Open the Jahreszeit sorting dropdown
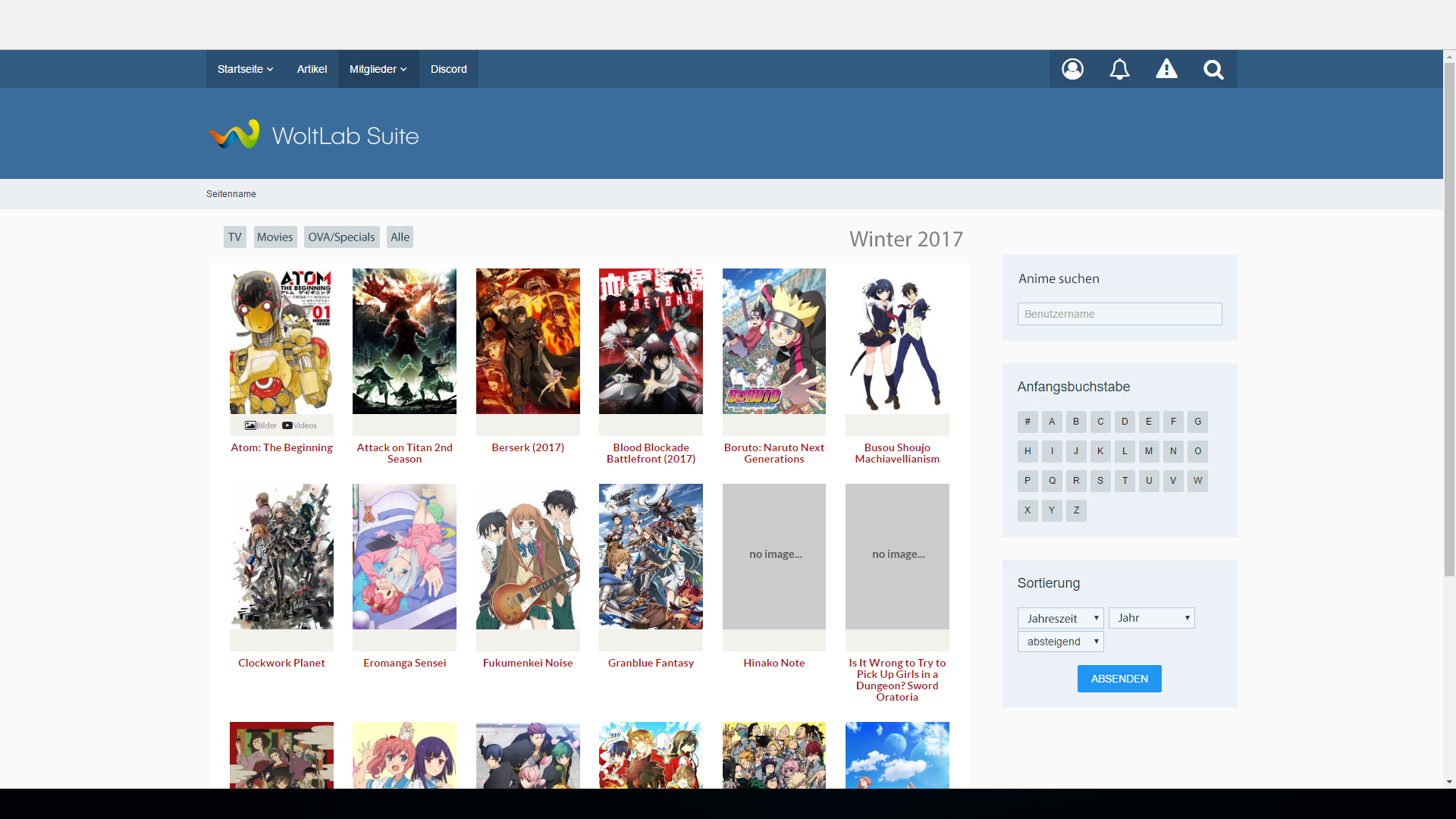Viewport: 1456px width, 819px height. point(1060,618)
